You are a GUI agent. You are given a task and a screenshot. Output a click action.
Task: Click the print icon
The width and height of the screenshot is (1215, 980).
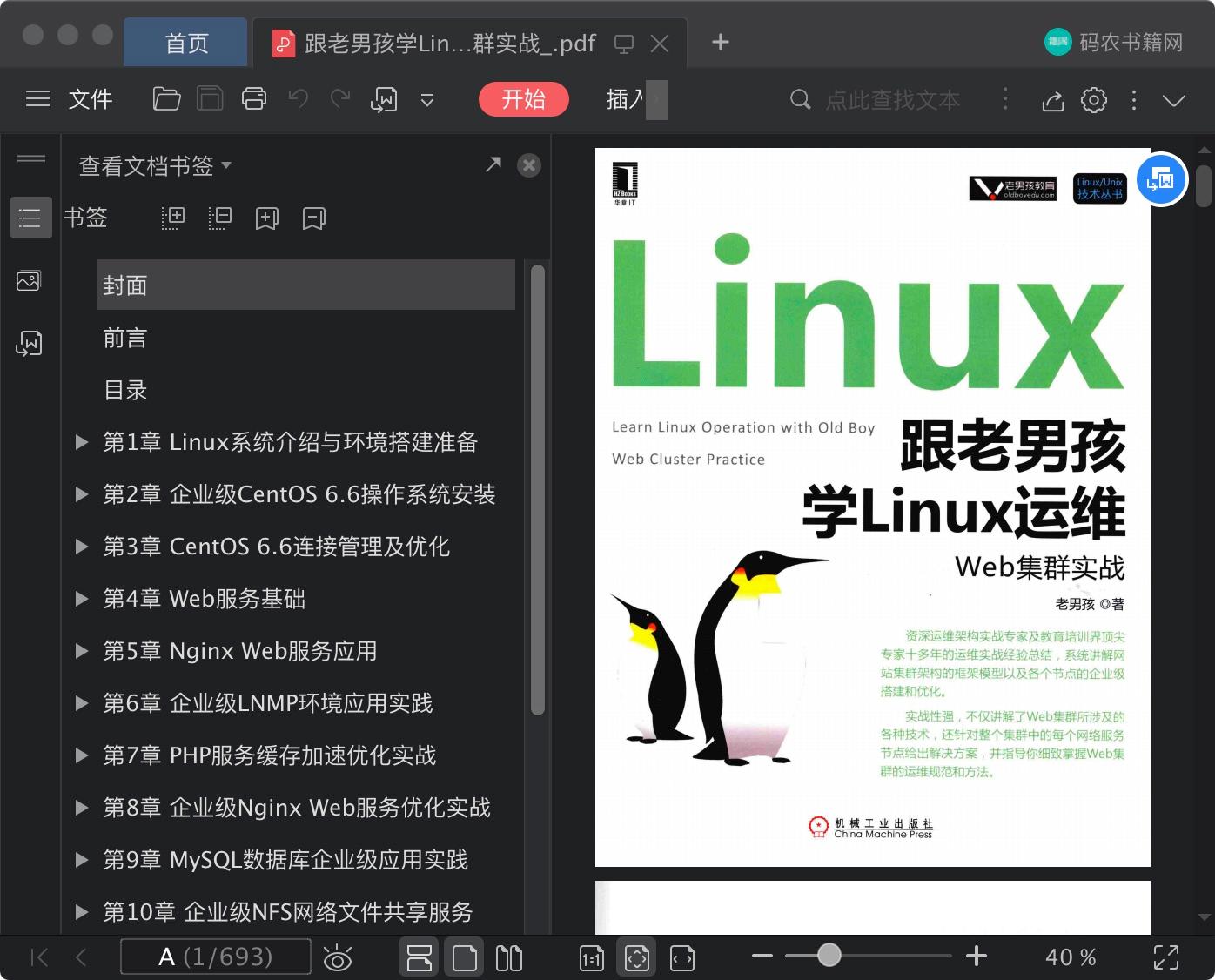[254, 99]
